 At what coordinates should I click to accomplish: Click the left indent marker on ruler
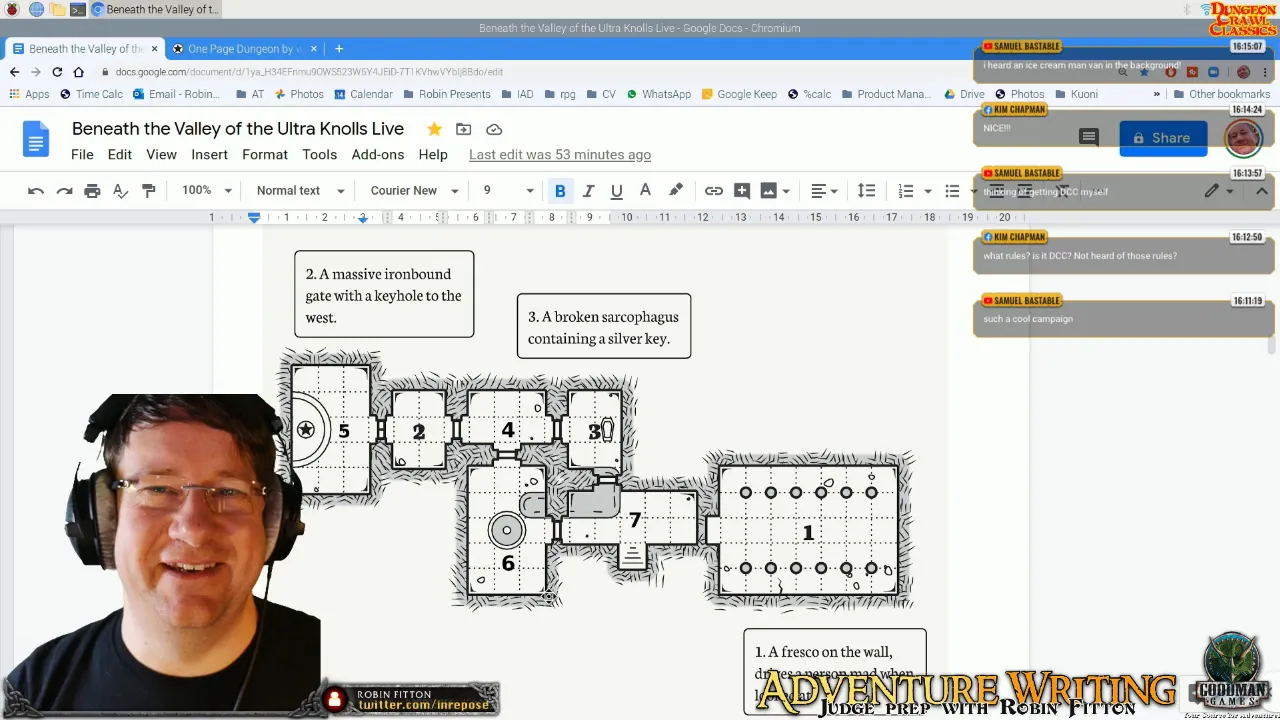tap(254, 217)
